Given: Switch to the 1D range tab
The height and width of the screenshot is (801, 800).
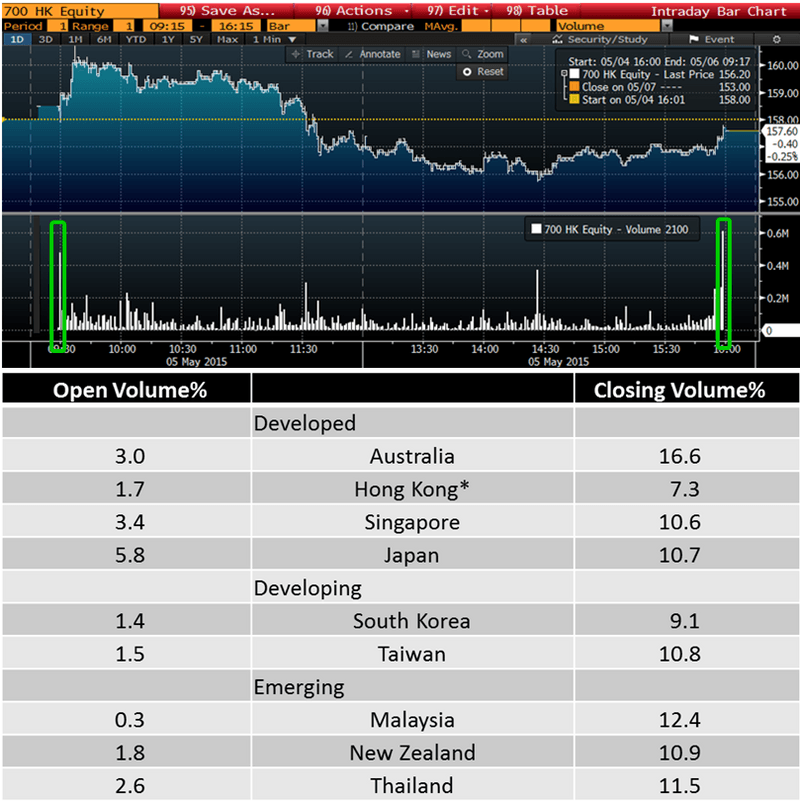Looking at the screenshot, I should pyautogui.click(x=16, y=39).
